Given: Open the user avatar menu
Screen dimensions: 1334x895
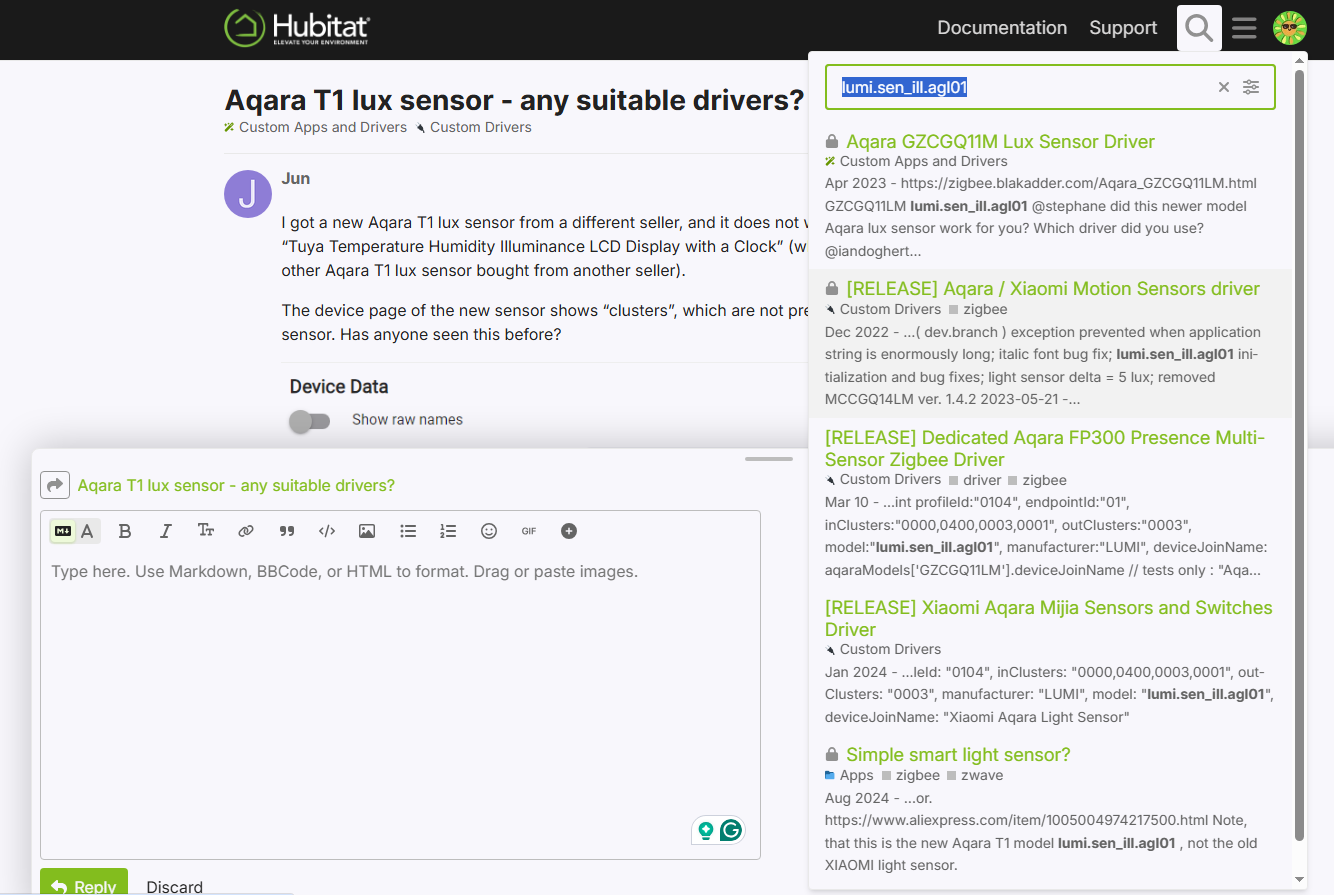Looking at the screenshot, I should [x=1290, y=28].
